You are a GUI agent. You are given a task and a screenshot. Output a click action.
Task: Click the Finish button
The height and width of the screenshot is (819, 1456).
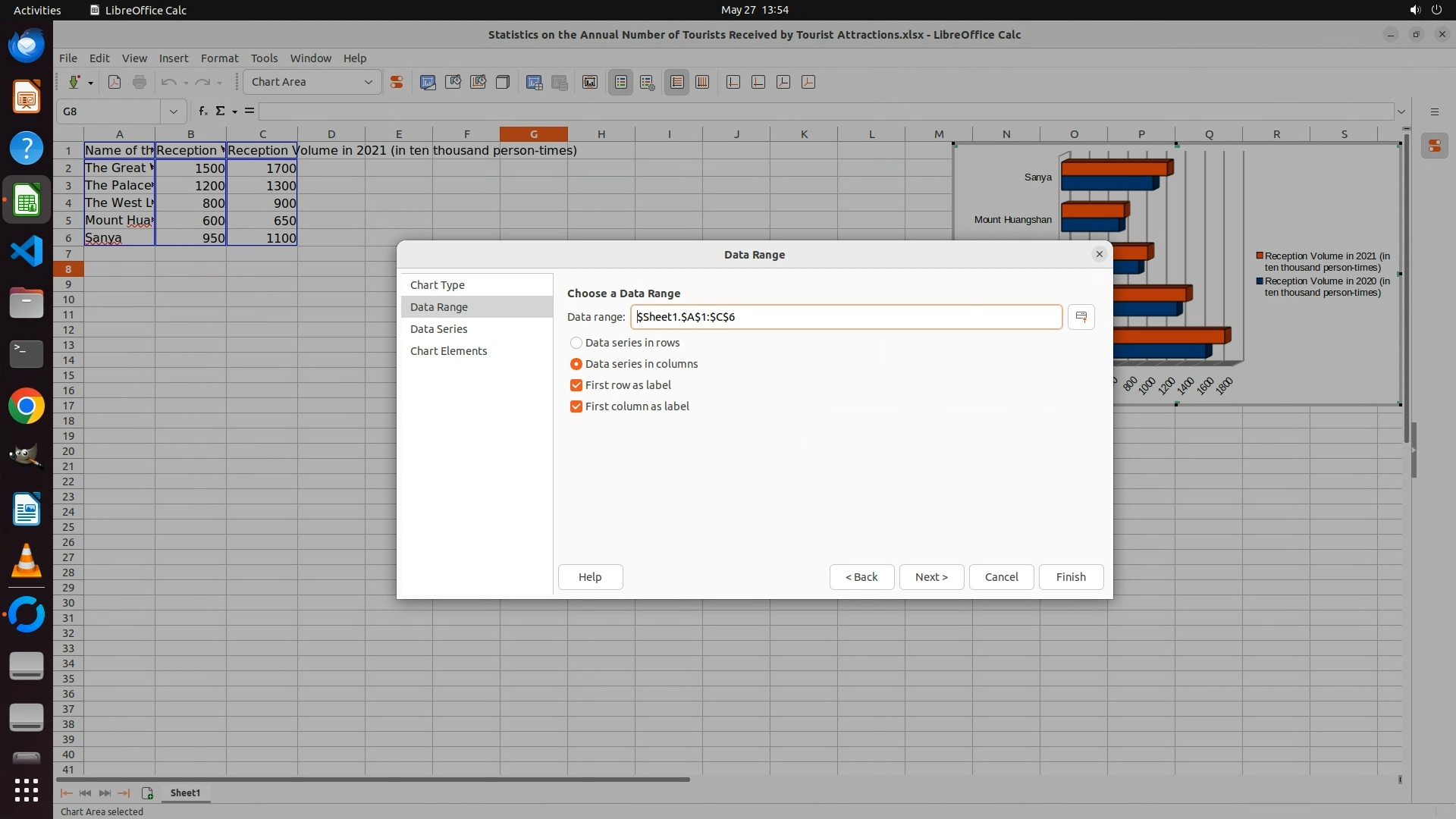(1070, 577)
